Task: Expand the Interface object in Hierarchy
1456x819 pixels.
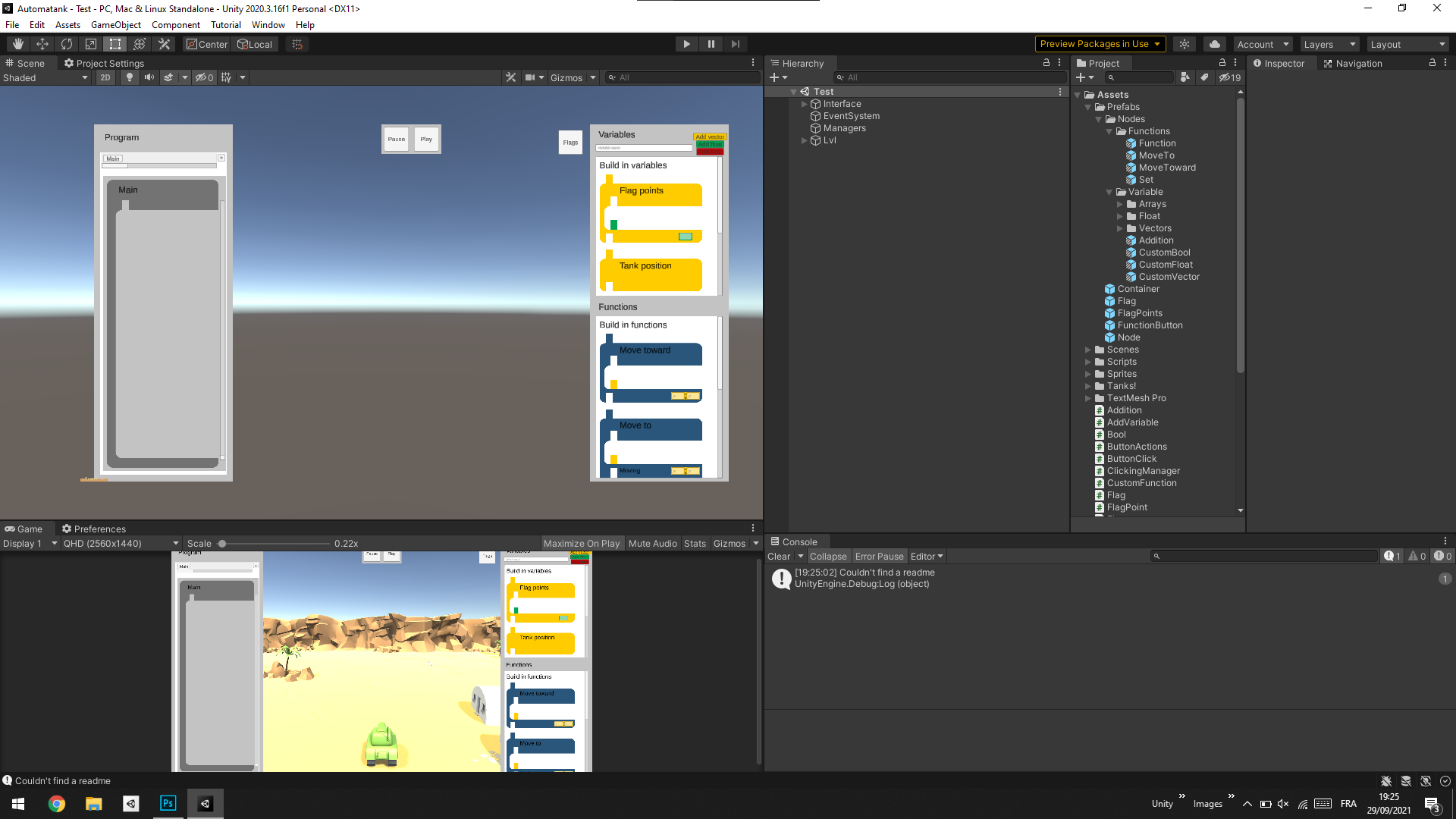Action: pos(805,104)
